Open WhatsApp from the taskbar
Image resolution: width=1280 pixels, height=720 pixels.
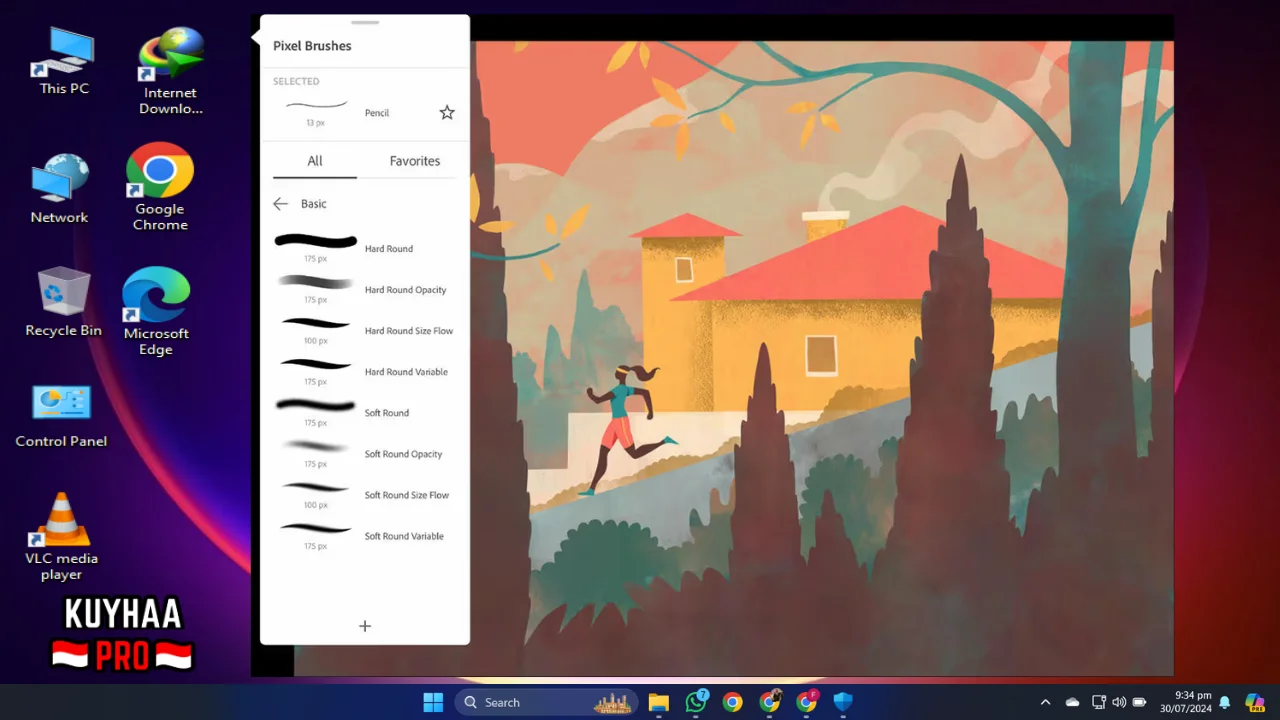[x=696, y=702]
